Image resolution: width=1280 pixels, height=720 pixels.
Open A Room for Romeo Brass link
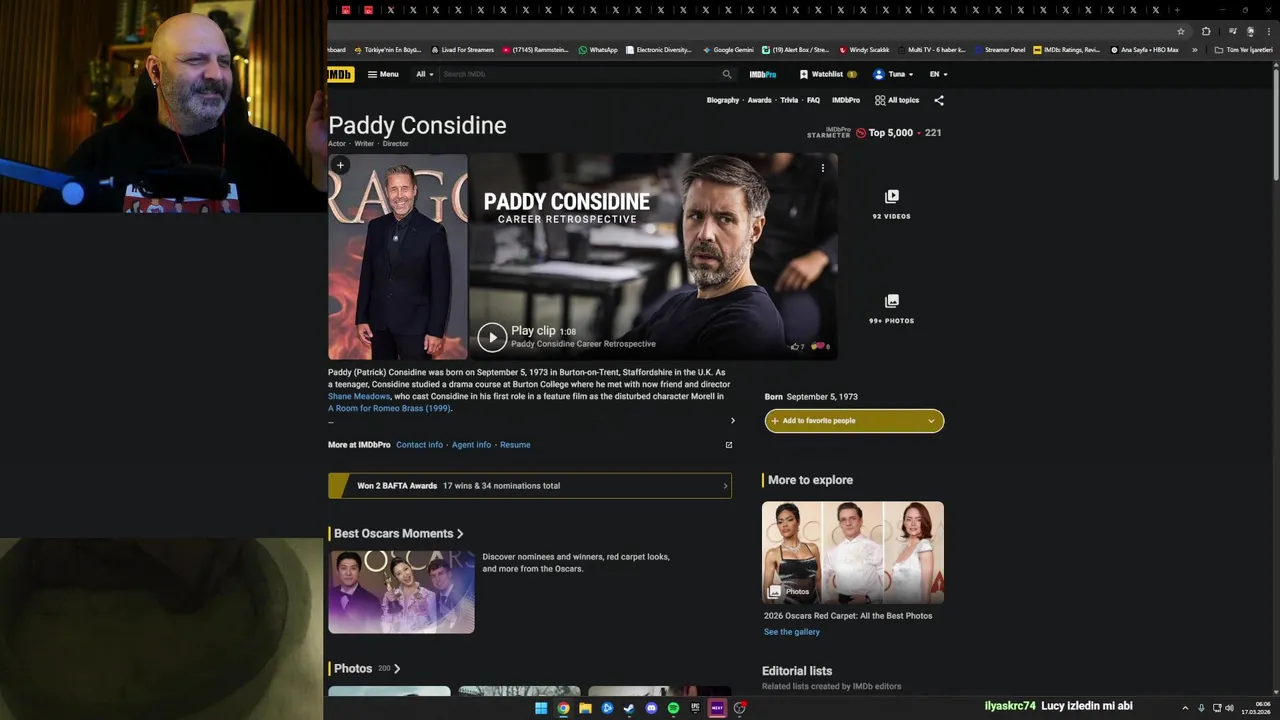coord(389,409)
